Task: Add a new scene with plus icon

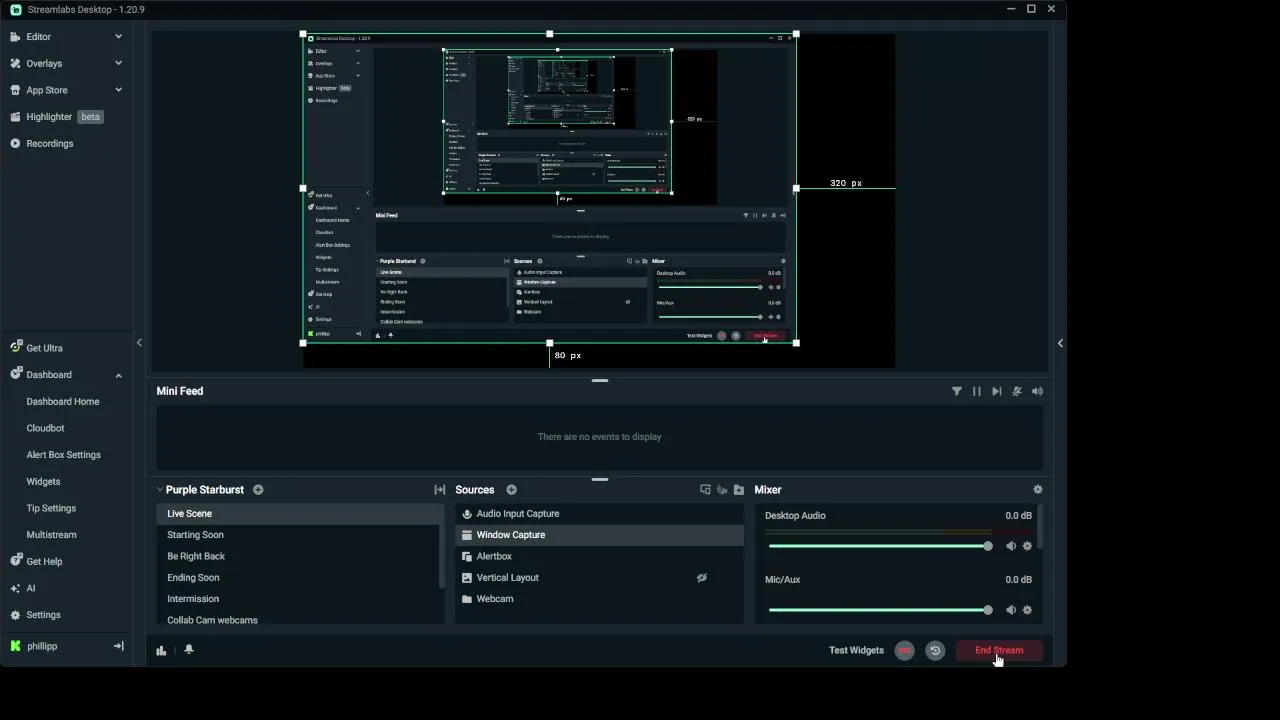Action: pyautogui.click(x=258, y=490)
